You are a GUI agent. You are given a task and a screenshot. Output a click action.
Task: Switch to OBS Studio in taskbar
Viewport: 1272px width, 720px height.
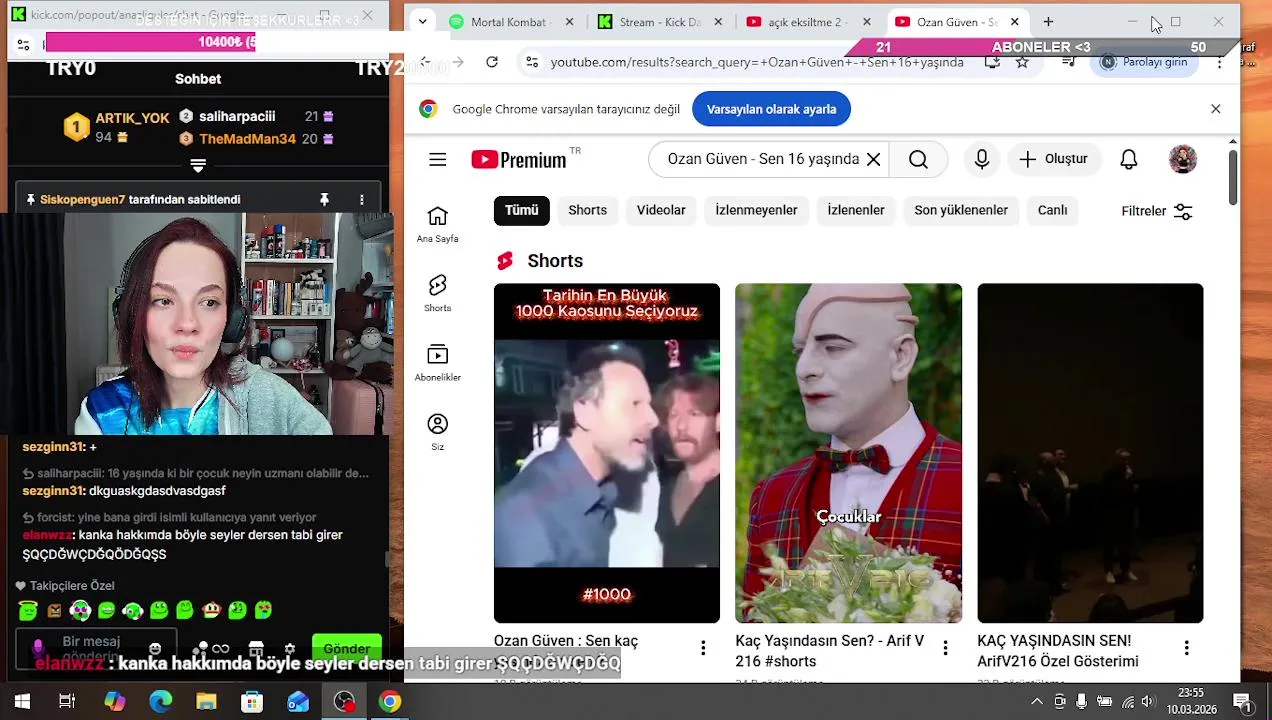[x=344, y=702]
